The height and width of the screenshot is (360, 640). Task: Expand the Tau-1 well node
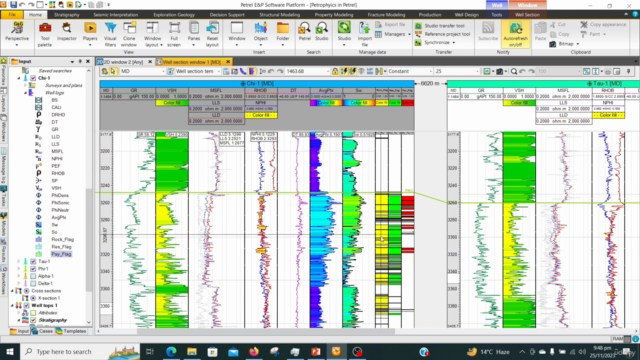(x=18, y=261)
